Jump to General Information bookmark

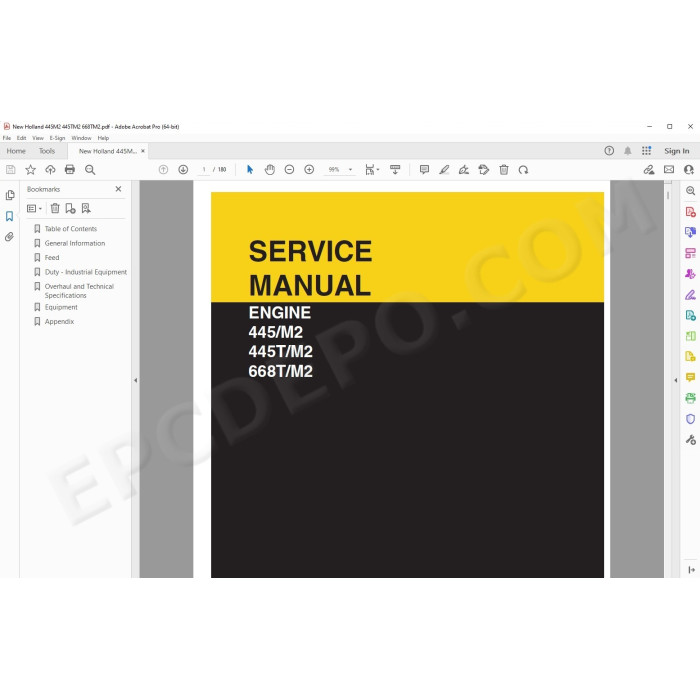tap(75, 243)
